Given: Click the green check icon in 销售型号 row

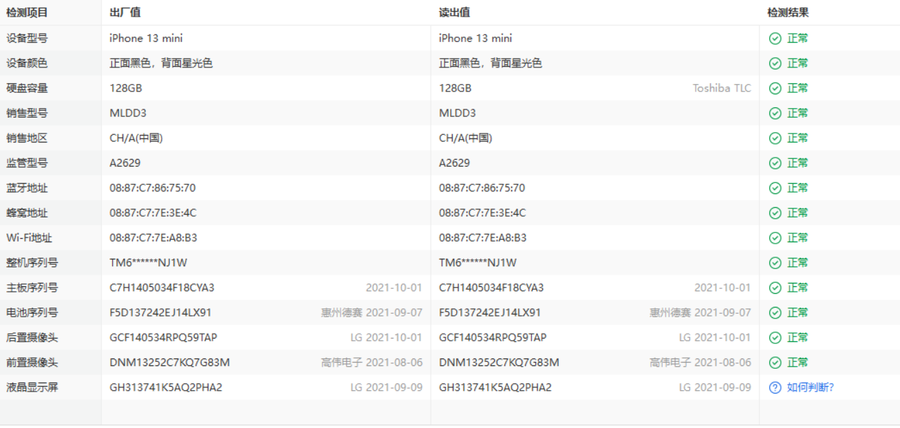Looking at the screenshot, I should pyautogui.click(x=775, y=113).
